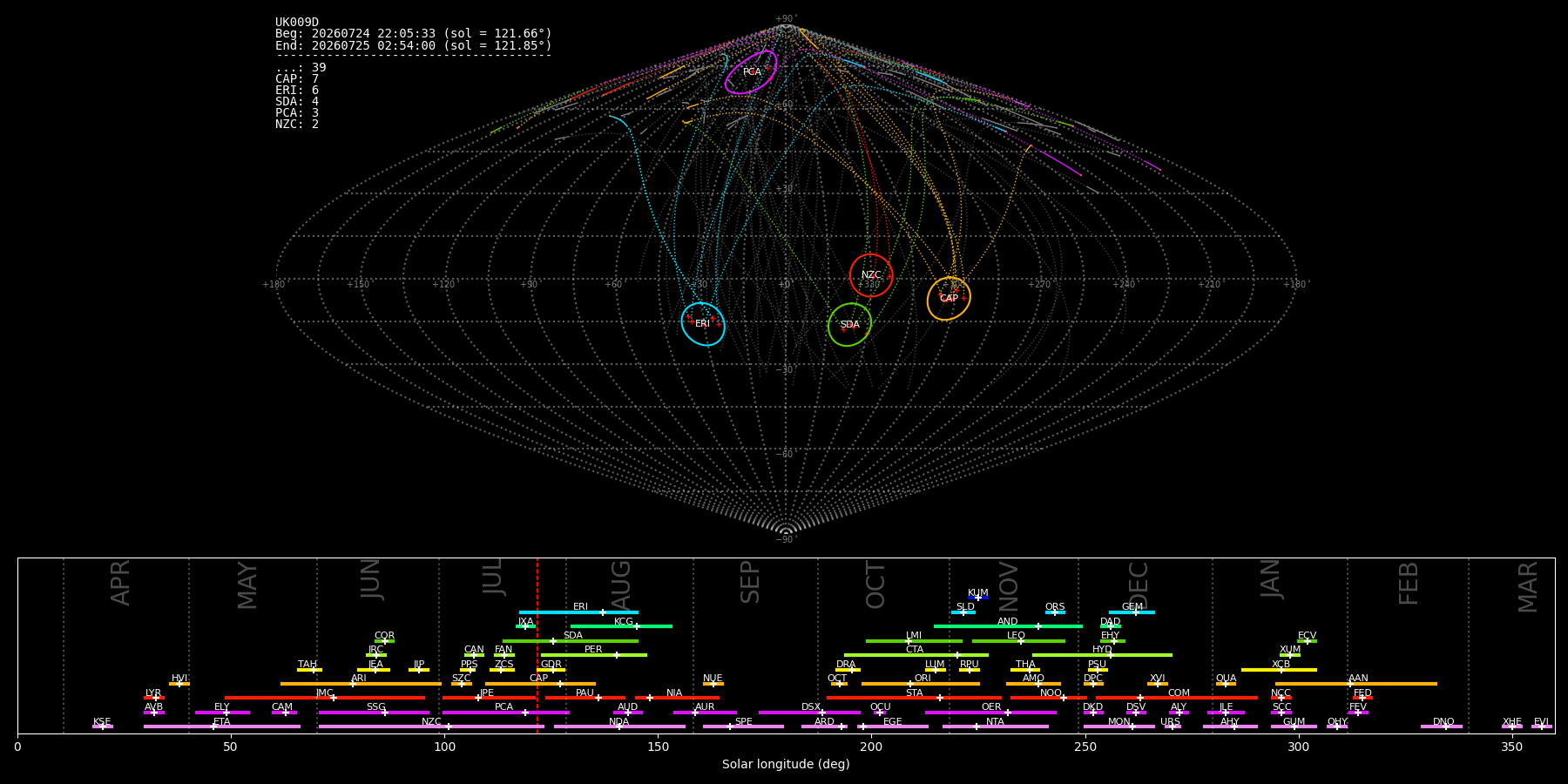This screenshot has width=1568, height=784.
Task: Click the AND shower bar in timeline
Action: [x=1008, y=626]
